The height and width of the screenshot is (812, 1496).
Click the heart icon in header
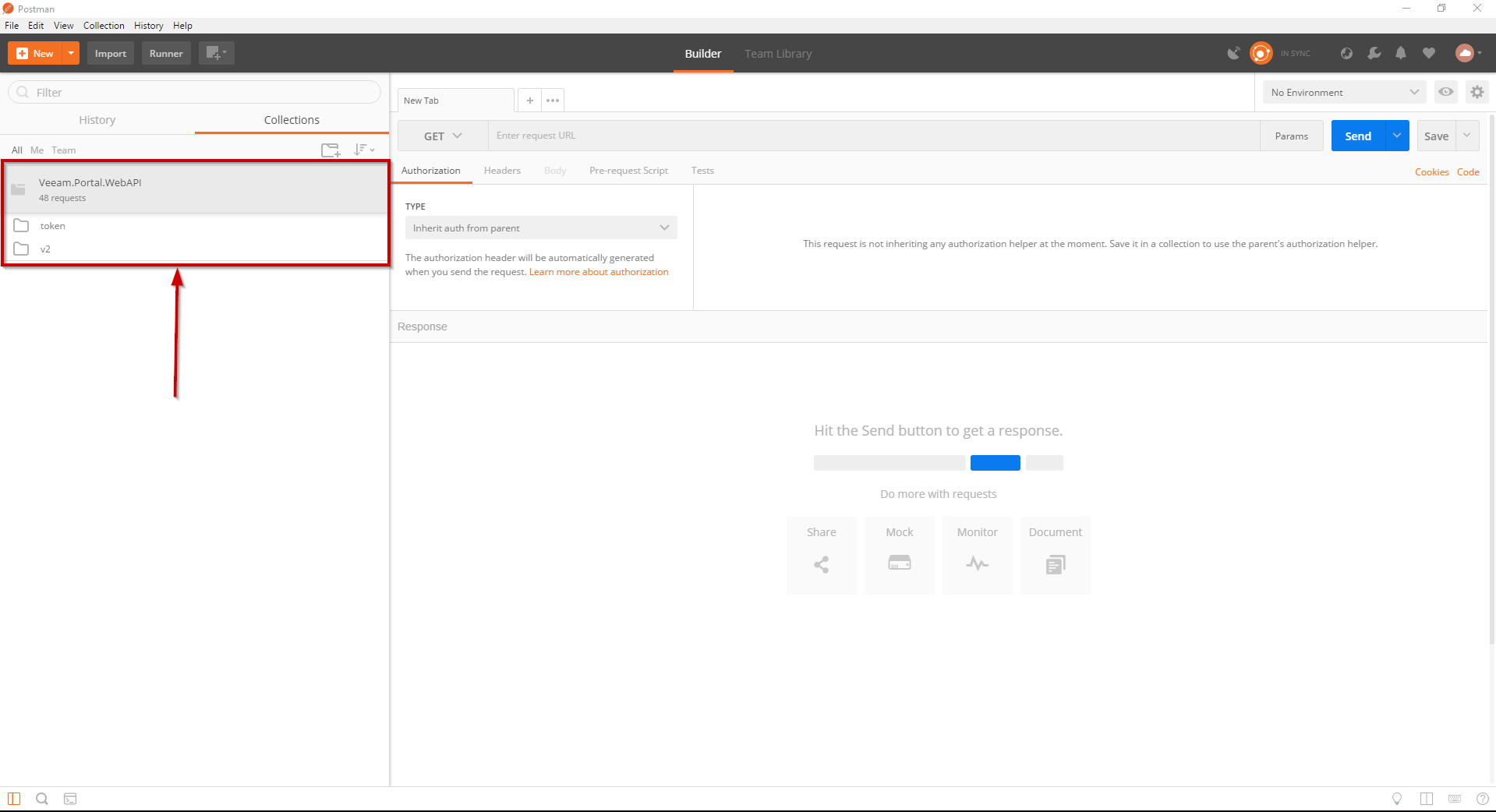point(1428,53)
